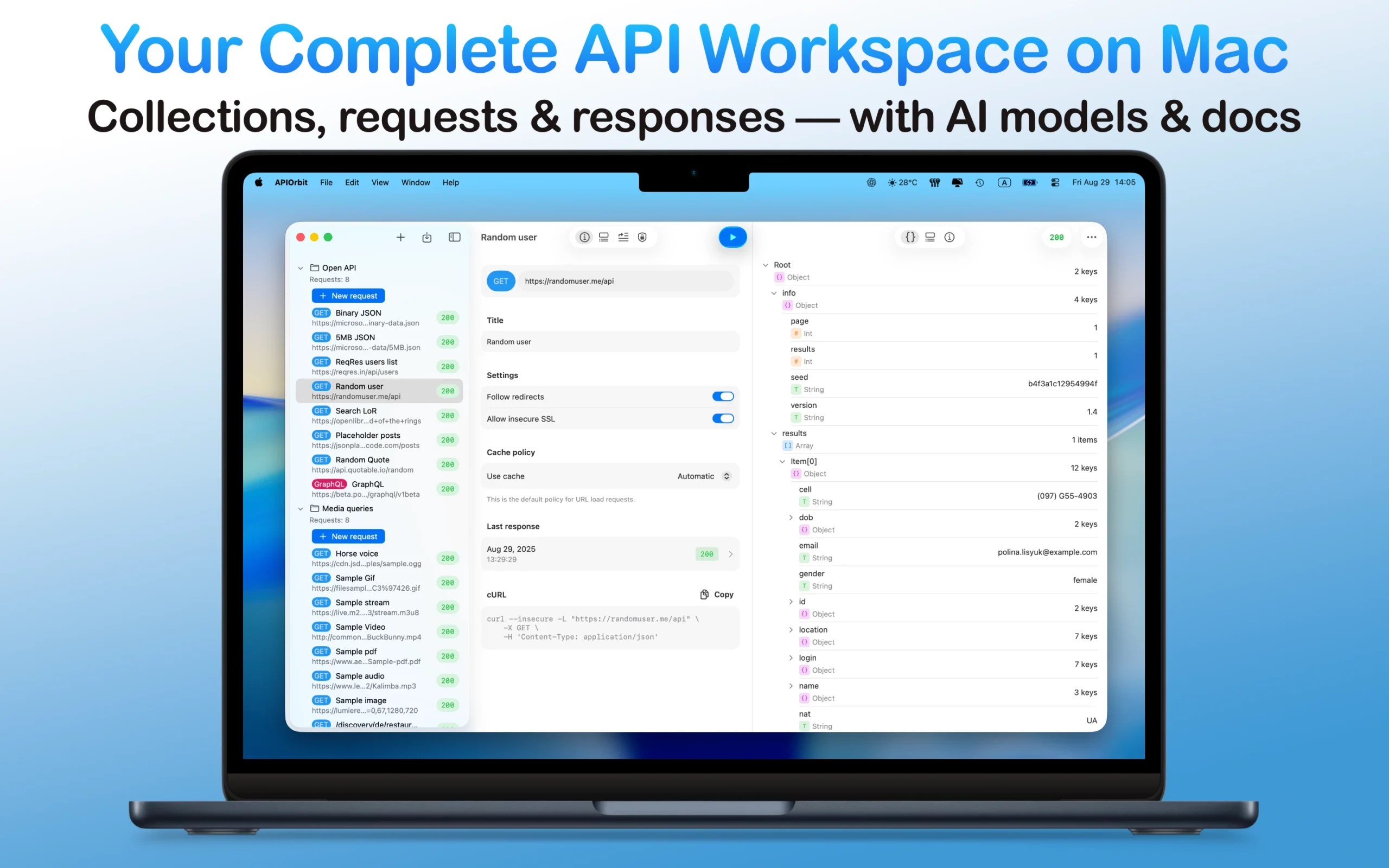Collapse the Open API folder
Image resolution: width=1389 pixels, height=868 pixels.
(x=301, y=268)
